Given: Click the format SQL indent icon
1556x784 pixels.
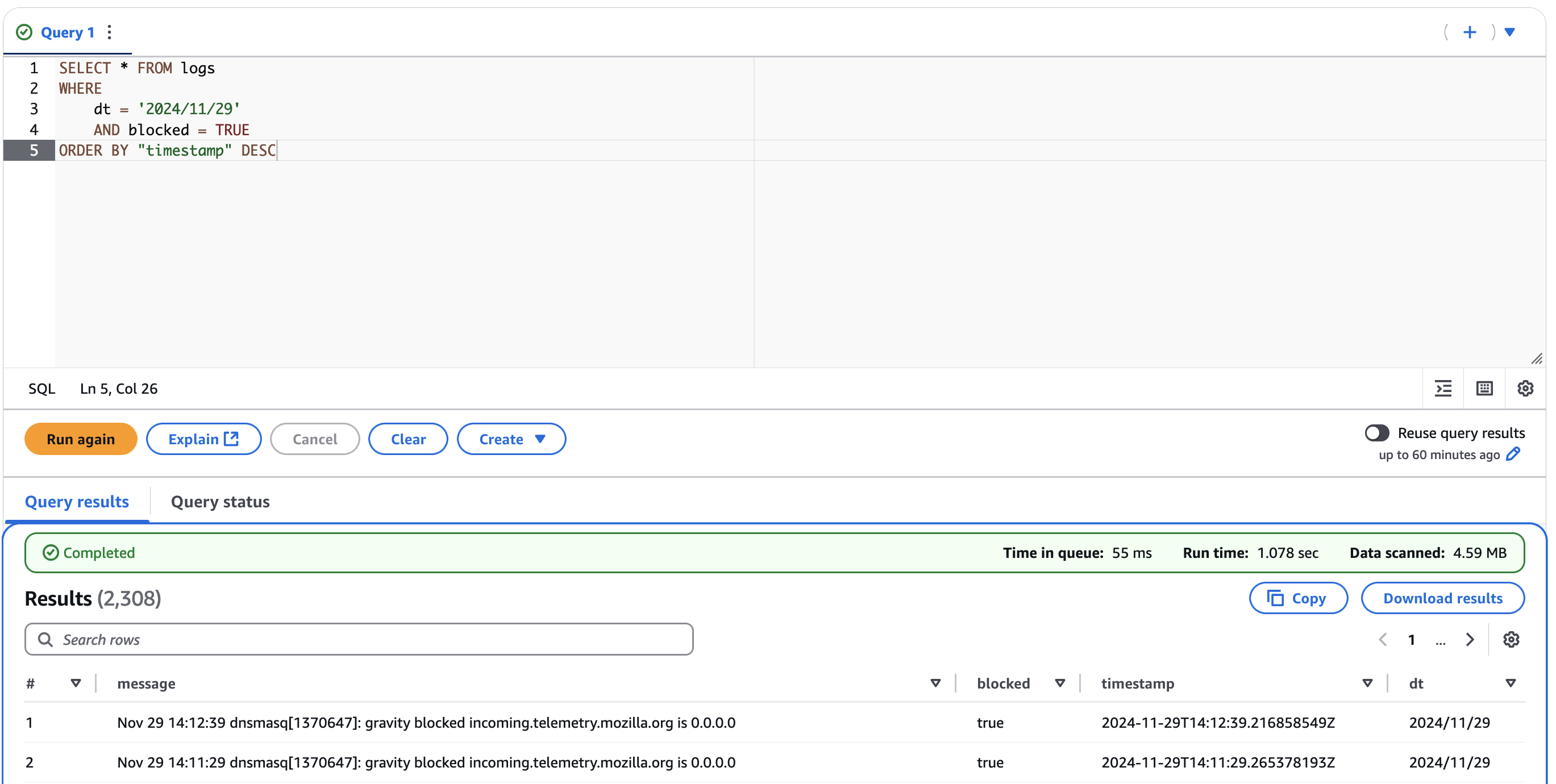Looking at the screenshot, I should pyautogui.click(x=1444, y=388).
